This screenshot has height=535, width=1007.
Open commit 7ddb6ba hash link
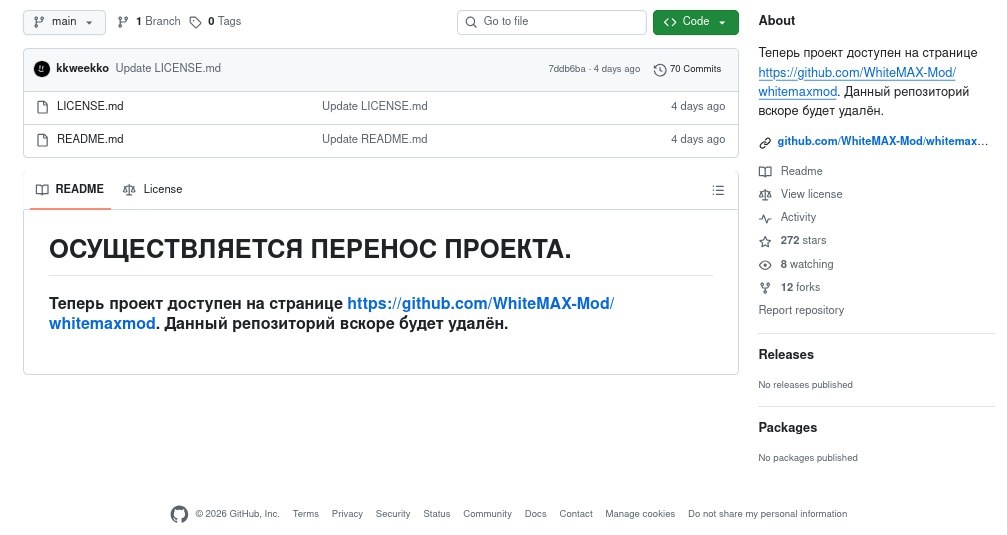click(x=566, y=69)
